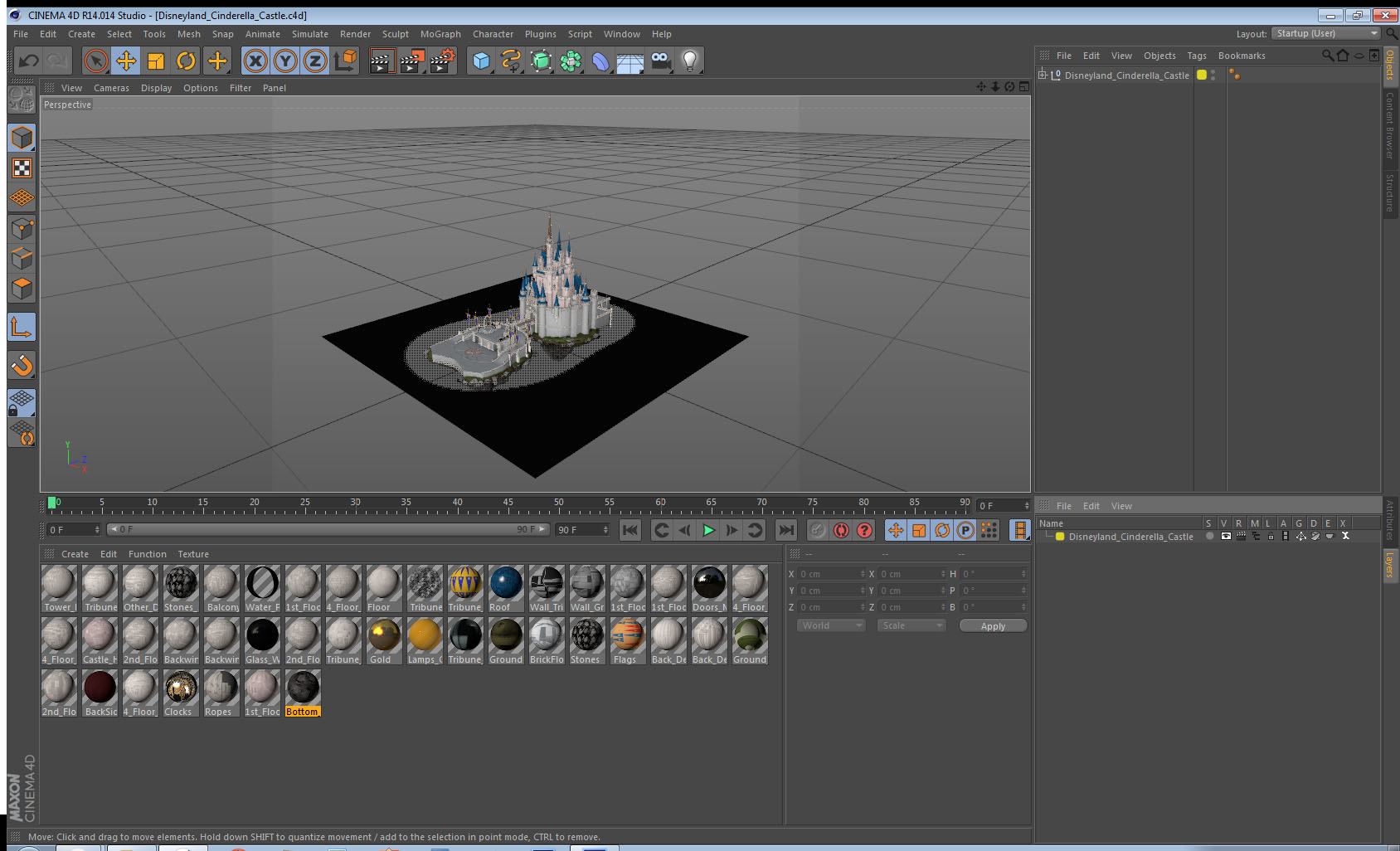Open the Layout dropdown Startup (User)
This screenshot has height=851, width=1400.
(1327, 34)
